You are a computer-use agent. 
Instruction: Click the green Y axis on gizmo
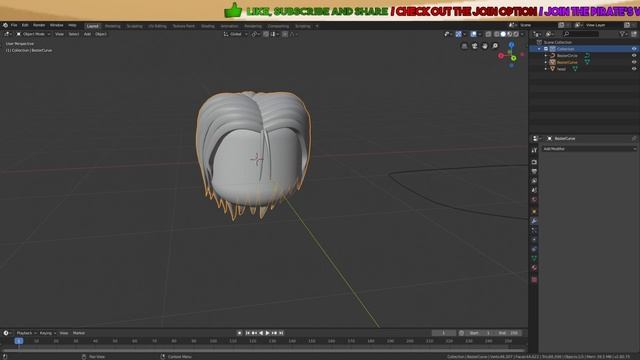[x=514, y=58]
